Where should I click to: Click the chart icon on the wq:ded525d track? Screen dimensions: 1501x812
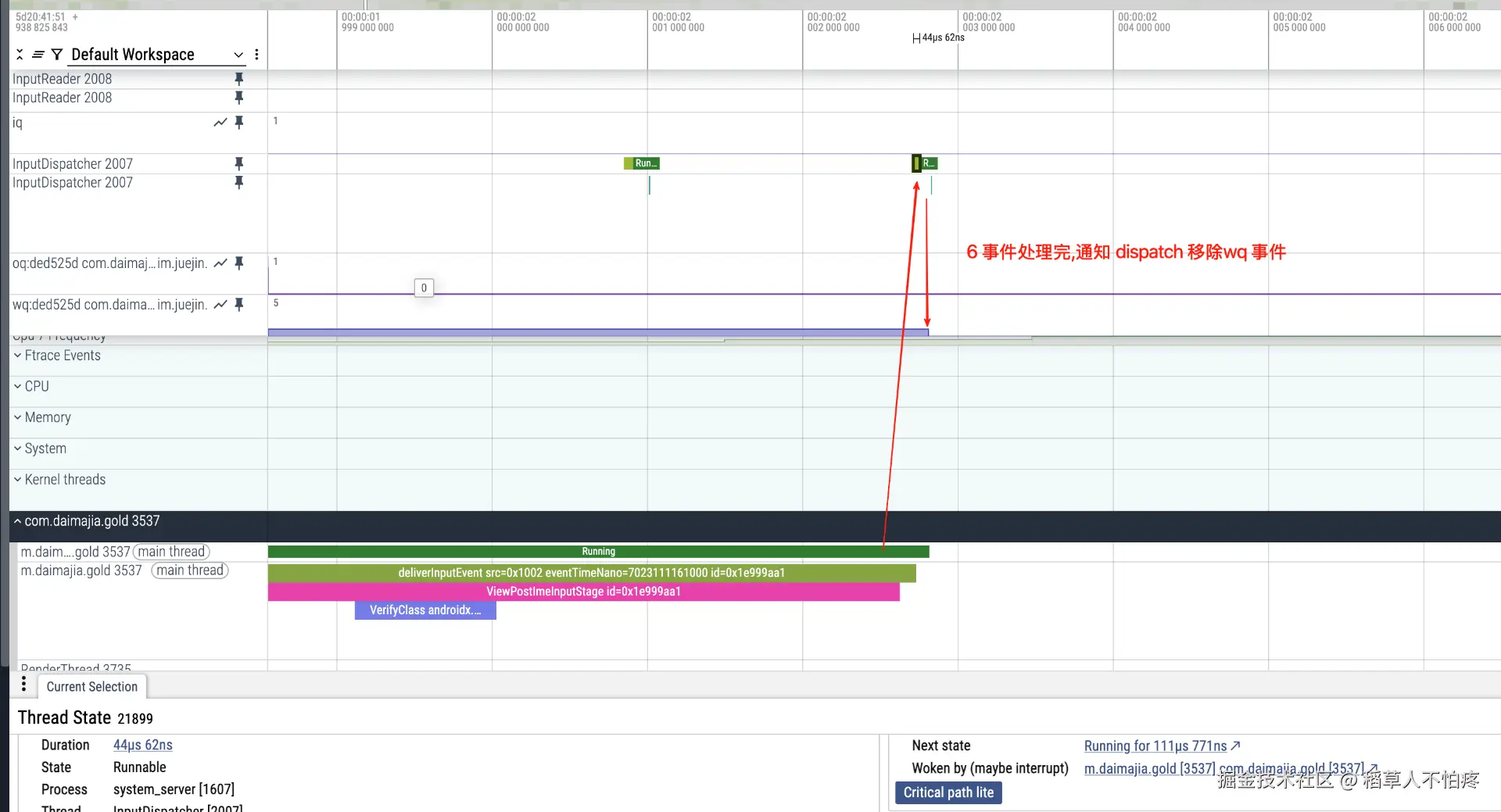point(220,305)
